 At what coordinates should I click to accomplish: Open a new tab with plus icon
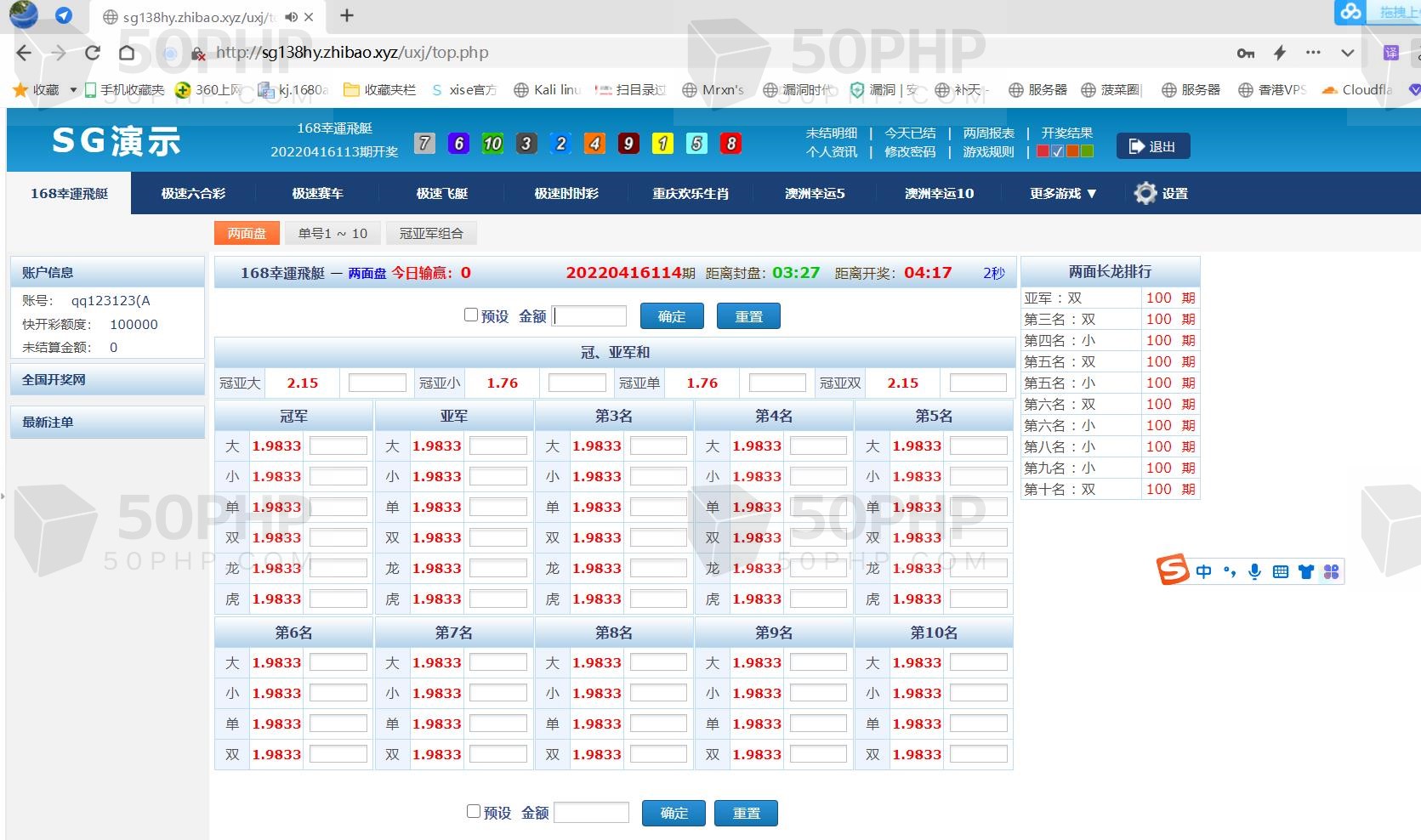(347, 16)
